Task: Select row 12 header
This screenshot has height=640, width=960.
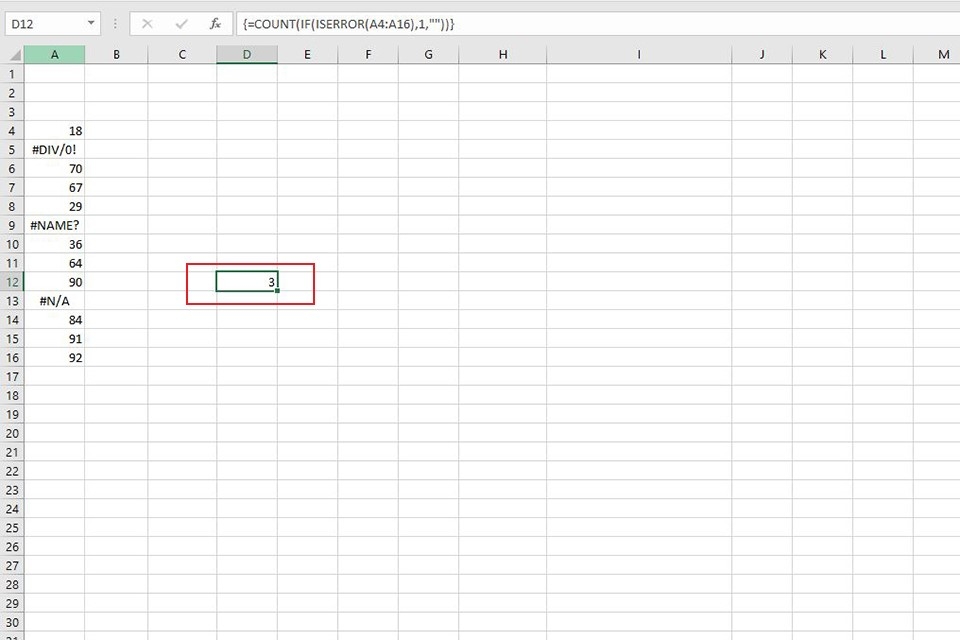Action: tap(12, 282)
